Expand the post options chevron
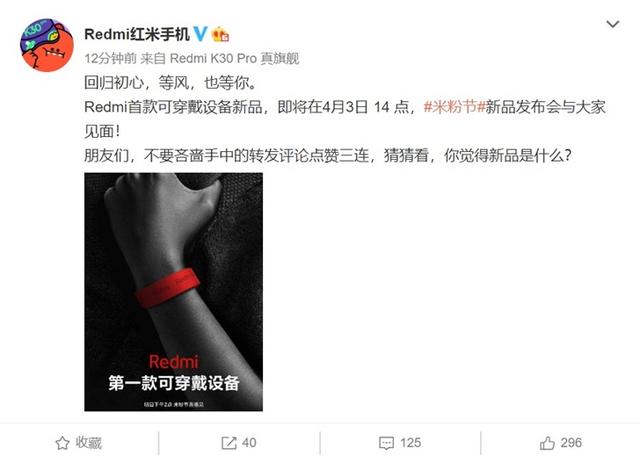The height and width of the screenshot is (462, 640). [613, 24]
